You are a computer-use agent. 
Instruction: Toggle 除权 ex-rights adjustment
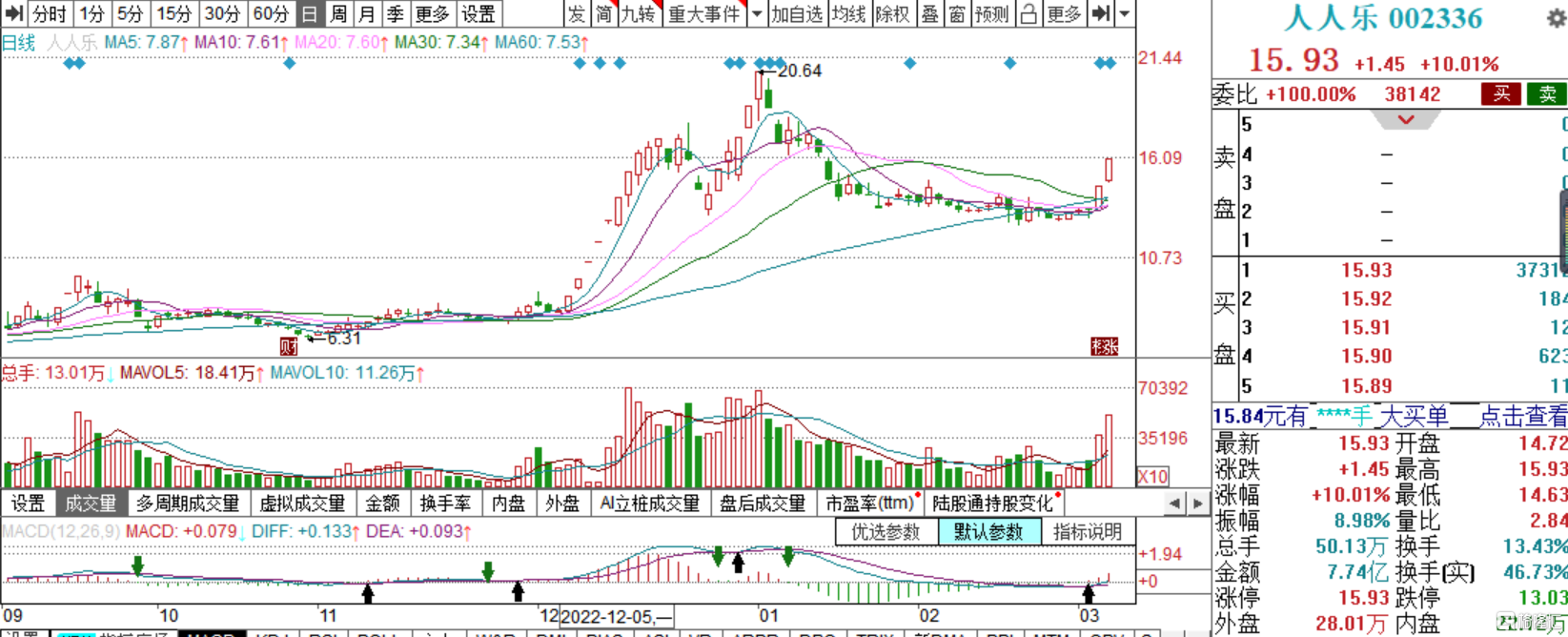[x=893, y=13]
